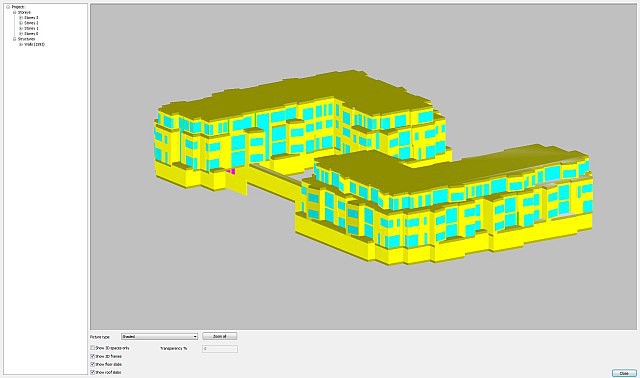Click the Close button
Screen dimensions: 640x378
click(x=624, y=373)
